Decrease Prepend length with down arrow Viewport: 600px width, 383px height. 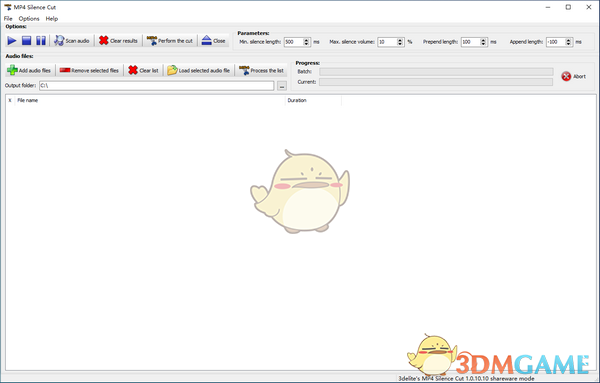483,44
